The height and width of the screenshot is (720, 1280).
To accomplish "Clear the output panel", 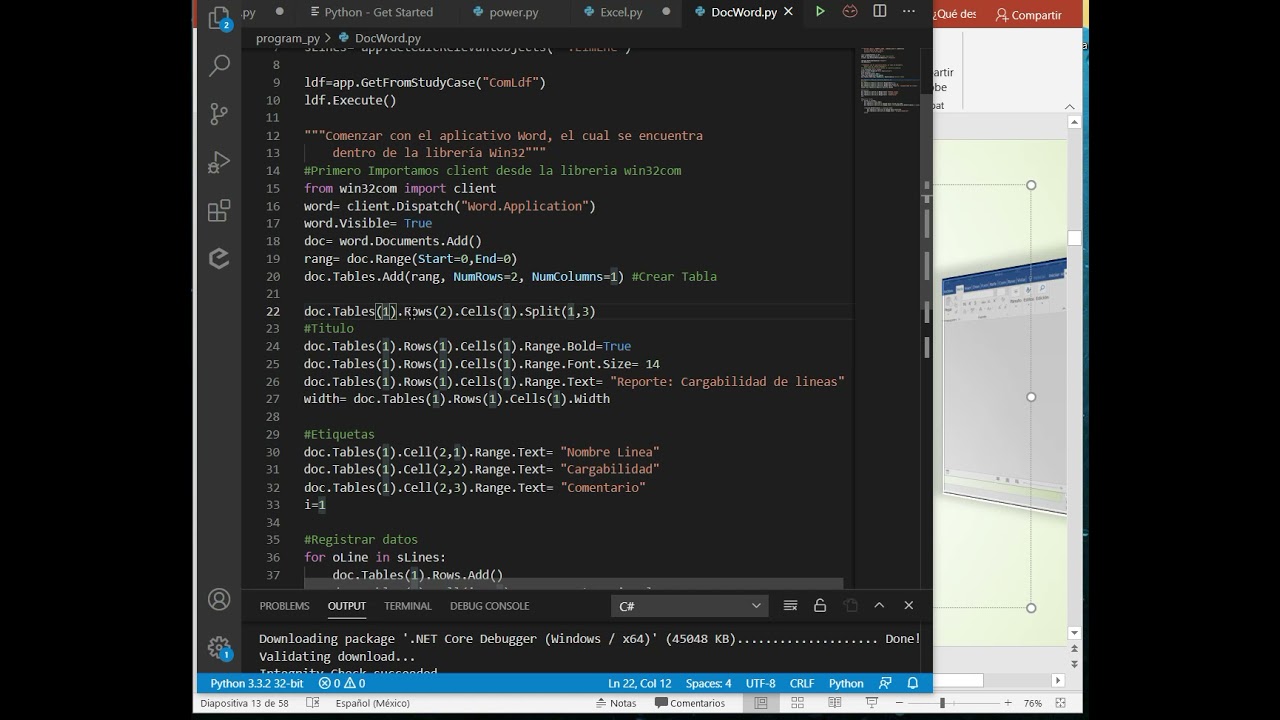I will tap(790, 605).
